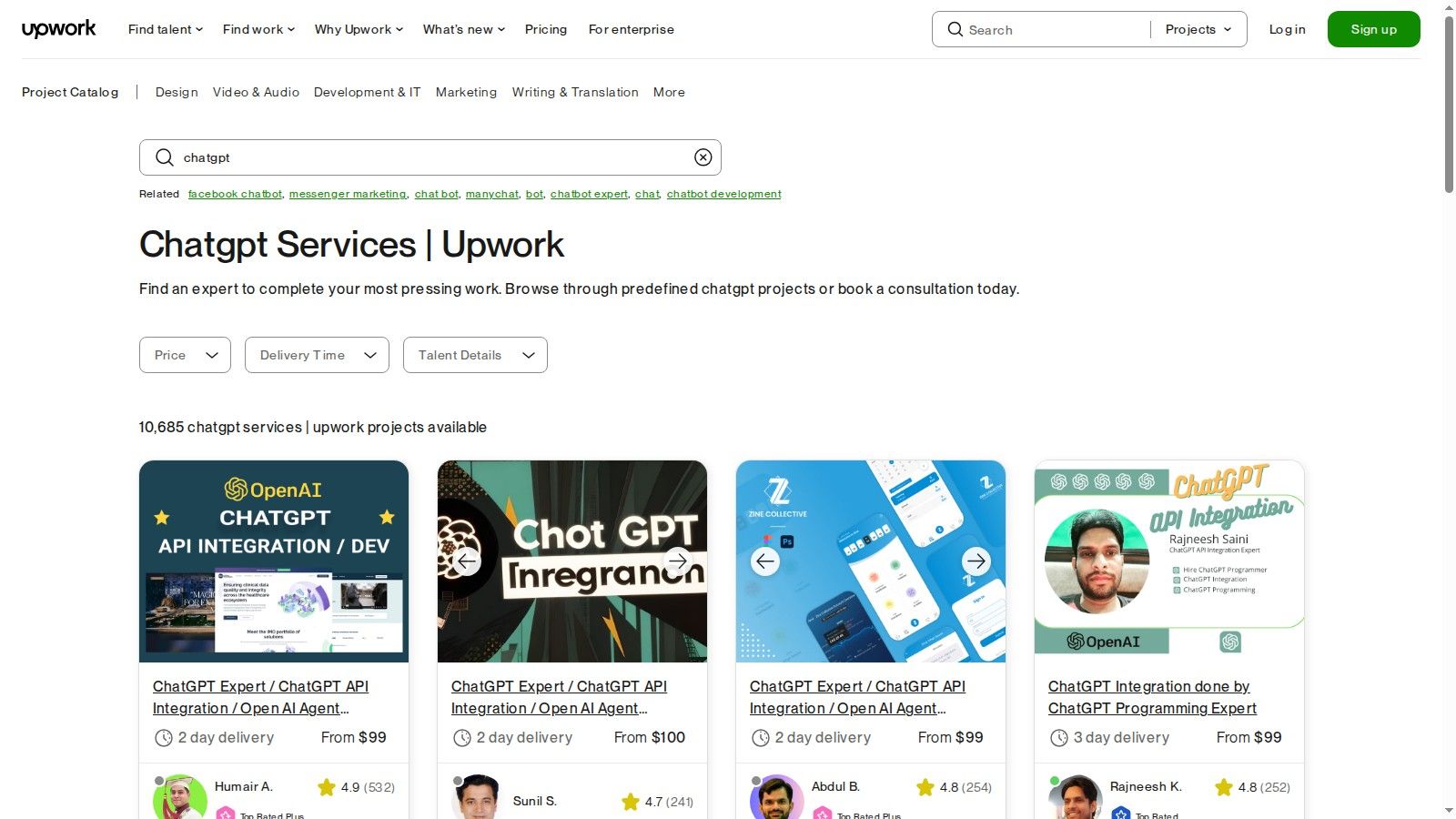Select the For enterprise menu item
1456x819 pixels.
[631, 29]
